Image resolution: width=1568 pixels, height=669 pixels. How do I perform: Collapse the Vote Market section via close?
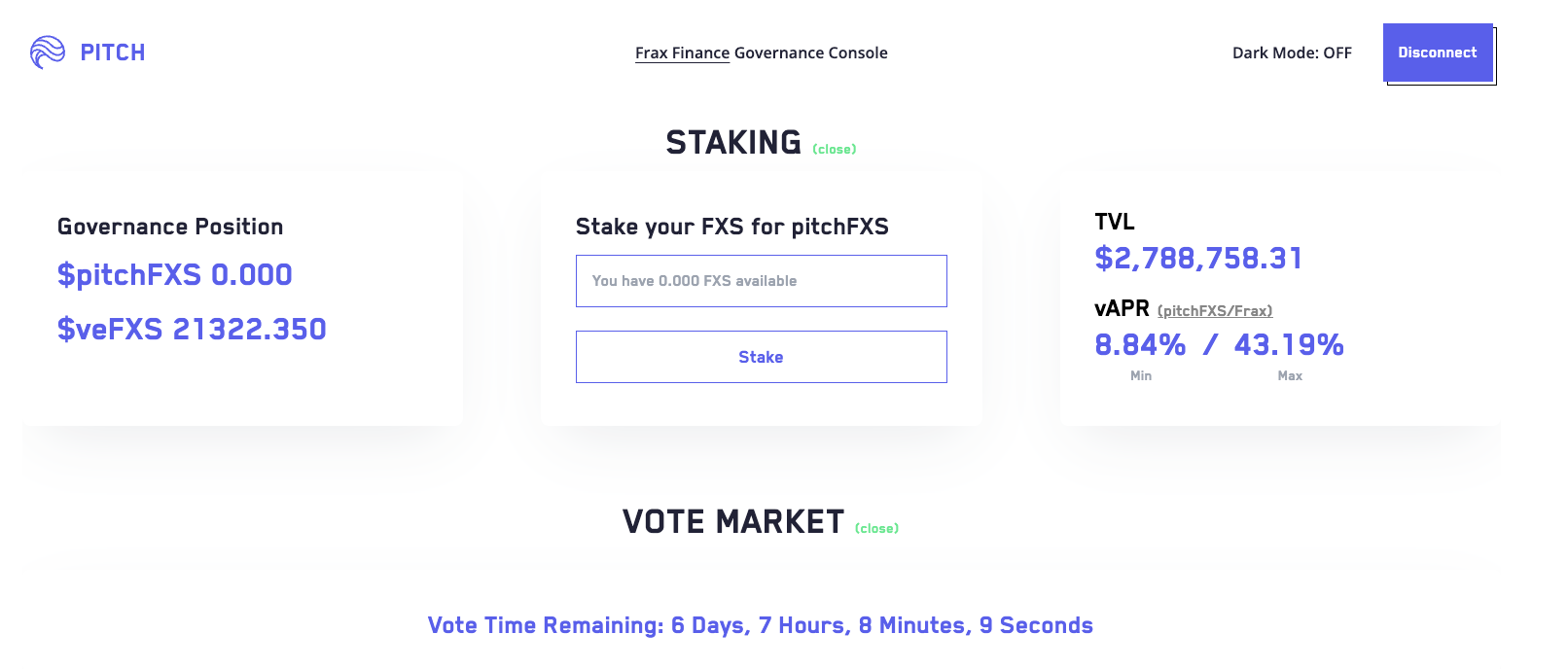(876, 529)
